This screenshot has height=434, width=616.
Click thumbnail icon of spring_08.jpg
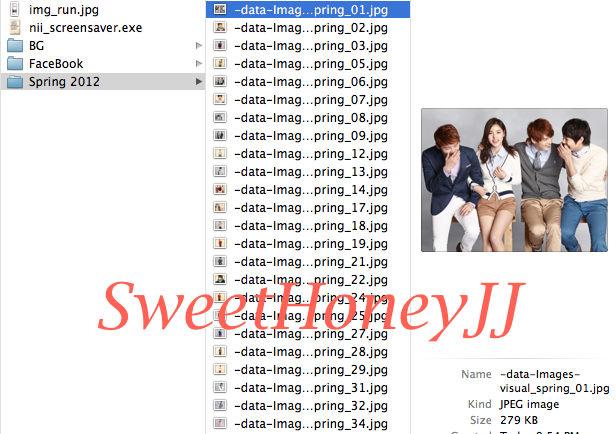tap(220, 117)
